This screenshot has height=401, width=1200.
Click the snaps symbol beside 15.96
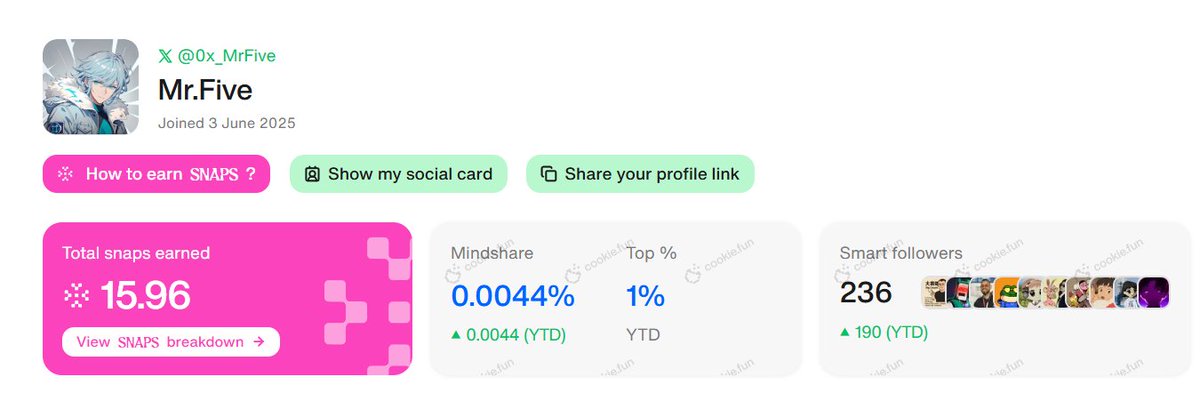coord(76,295)
